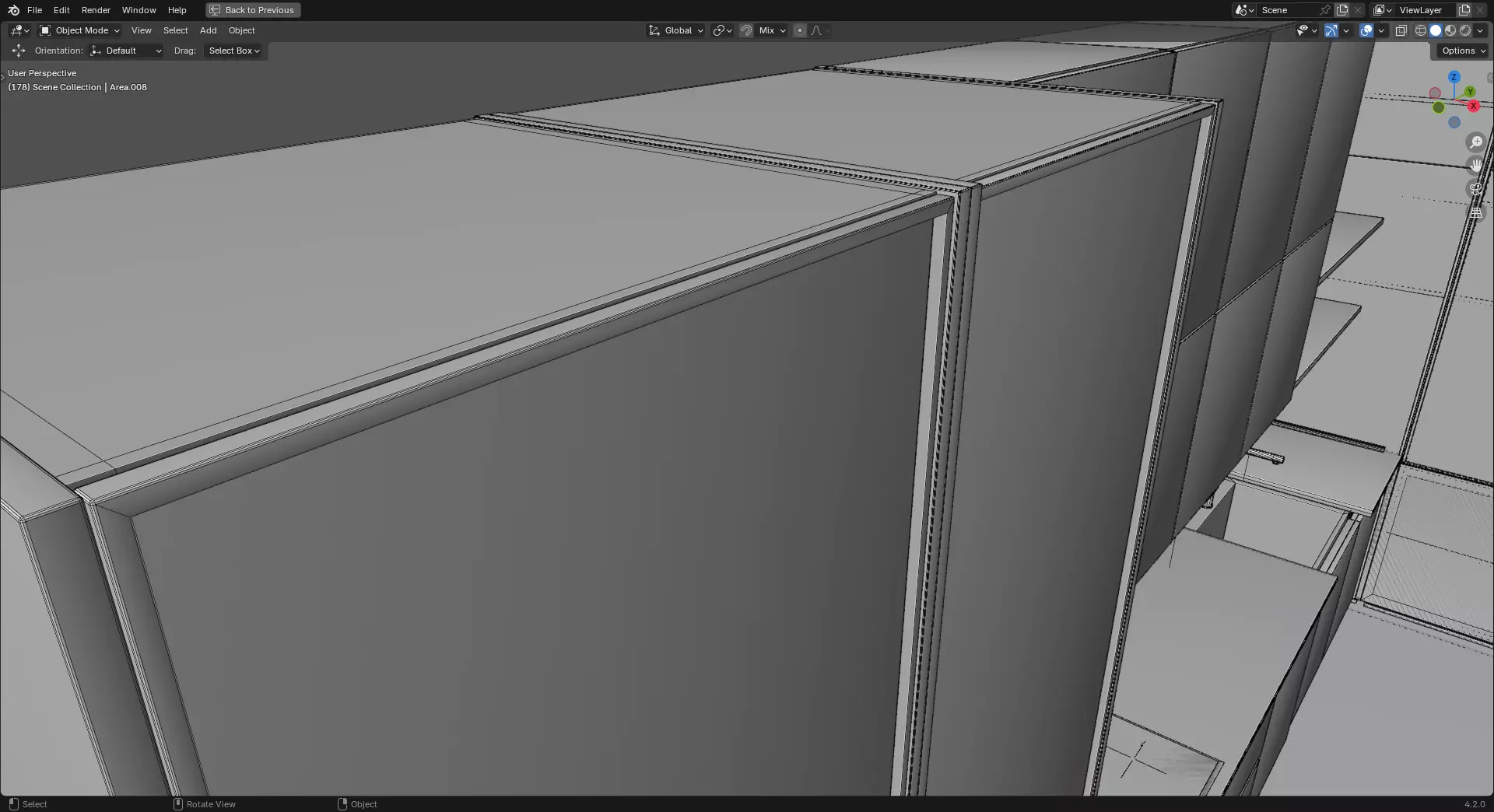The height and width of the screenshot is (812, 1494).
Task: Click the Rotate View hint icon in status bar
Action: (x=177, y=803)
